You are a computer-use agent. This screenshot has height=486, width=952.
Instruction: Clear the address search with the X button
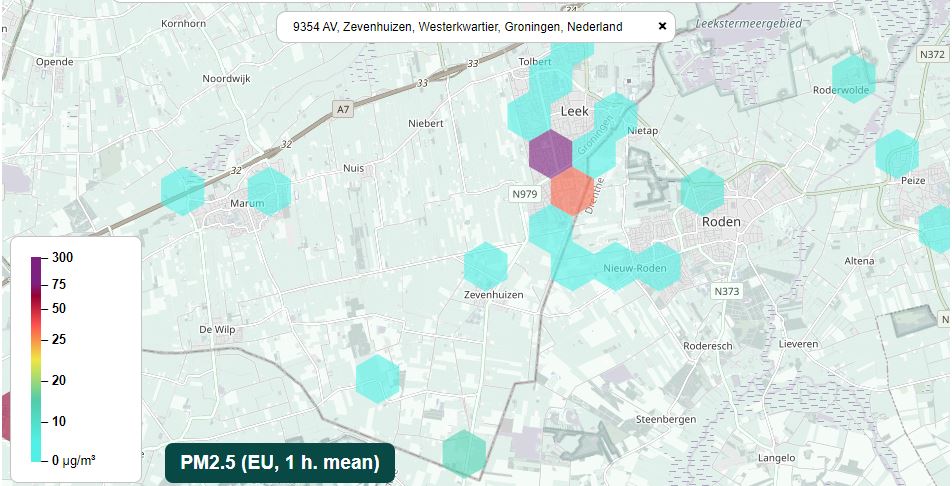click(662, 27)
